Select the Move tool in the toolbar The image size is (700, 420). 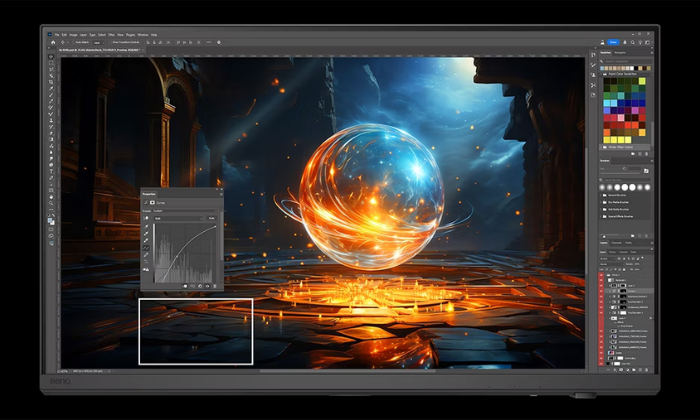[x=51, y=57]
